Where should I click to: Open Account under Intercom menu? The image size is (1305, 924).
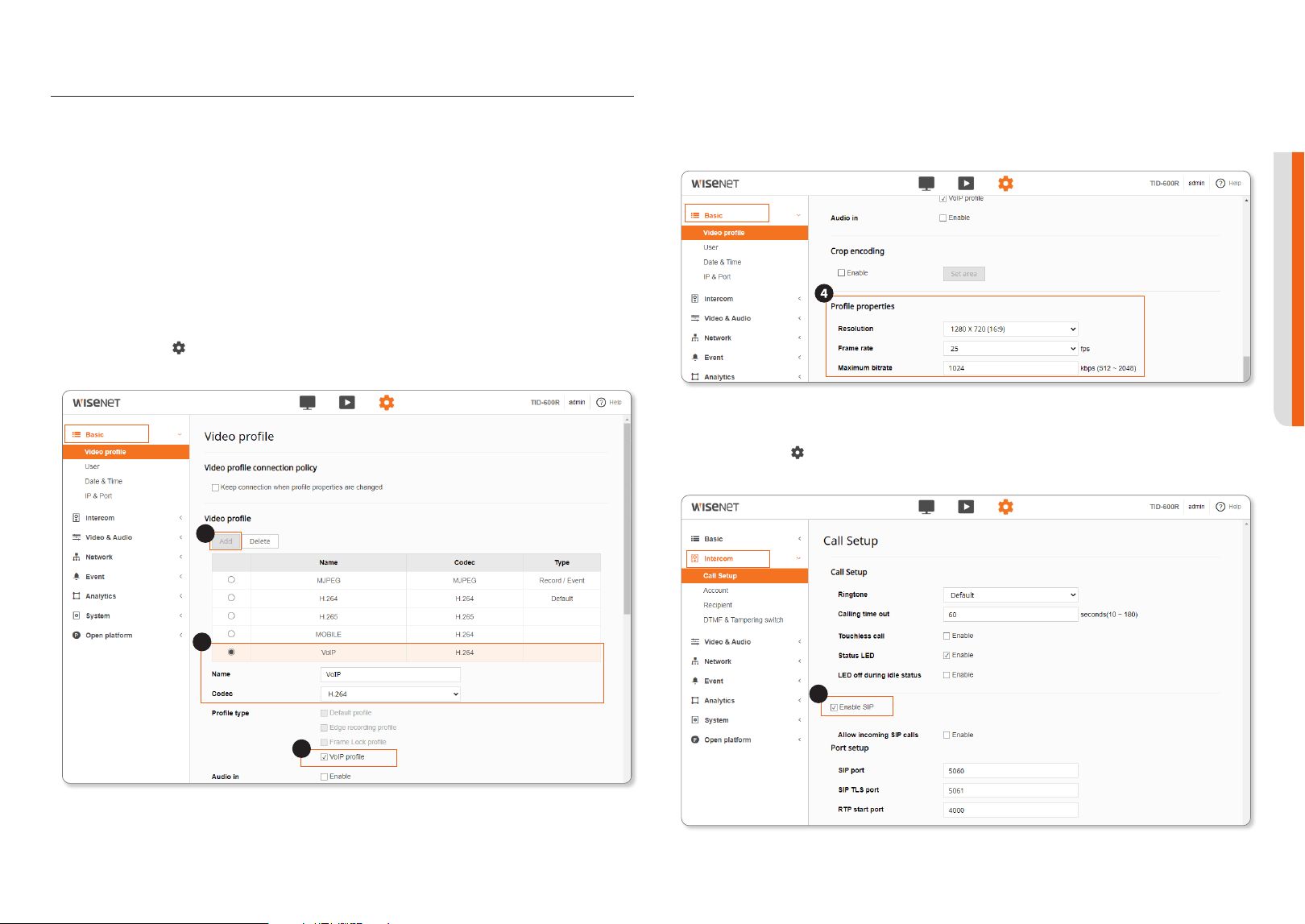coord(715,590)
